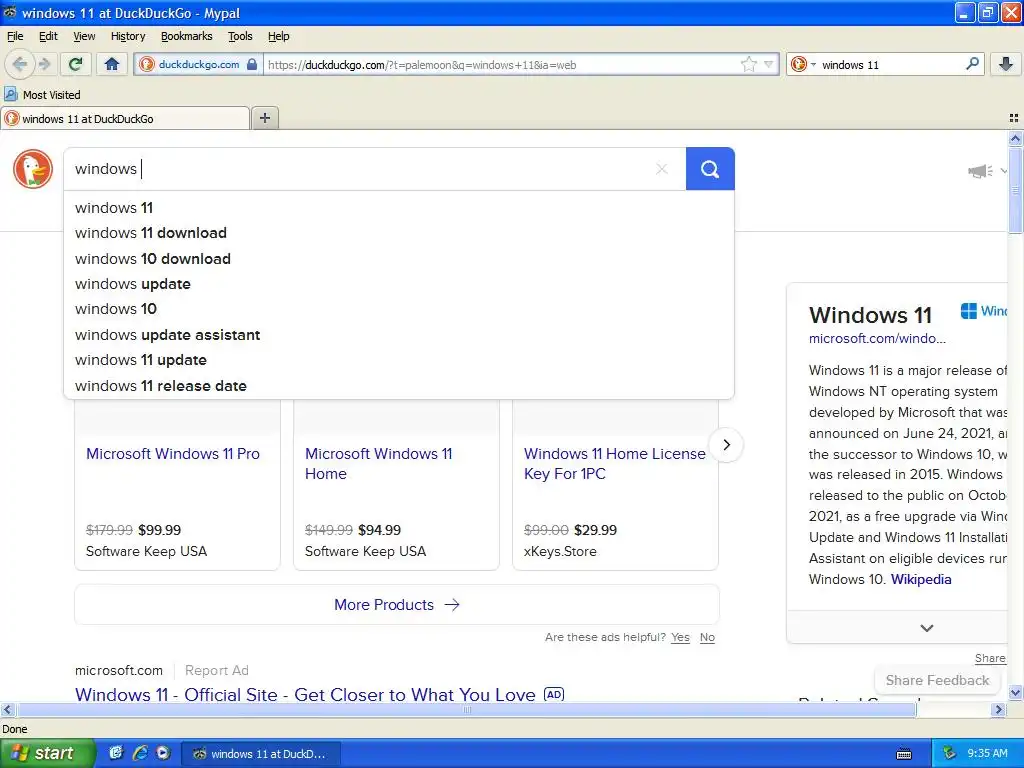Reload the current page
This screenshot has height=768, width=1024.
click(x=76, y=64)
